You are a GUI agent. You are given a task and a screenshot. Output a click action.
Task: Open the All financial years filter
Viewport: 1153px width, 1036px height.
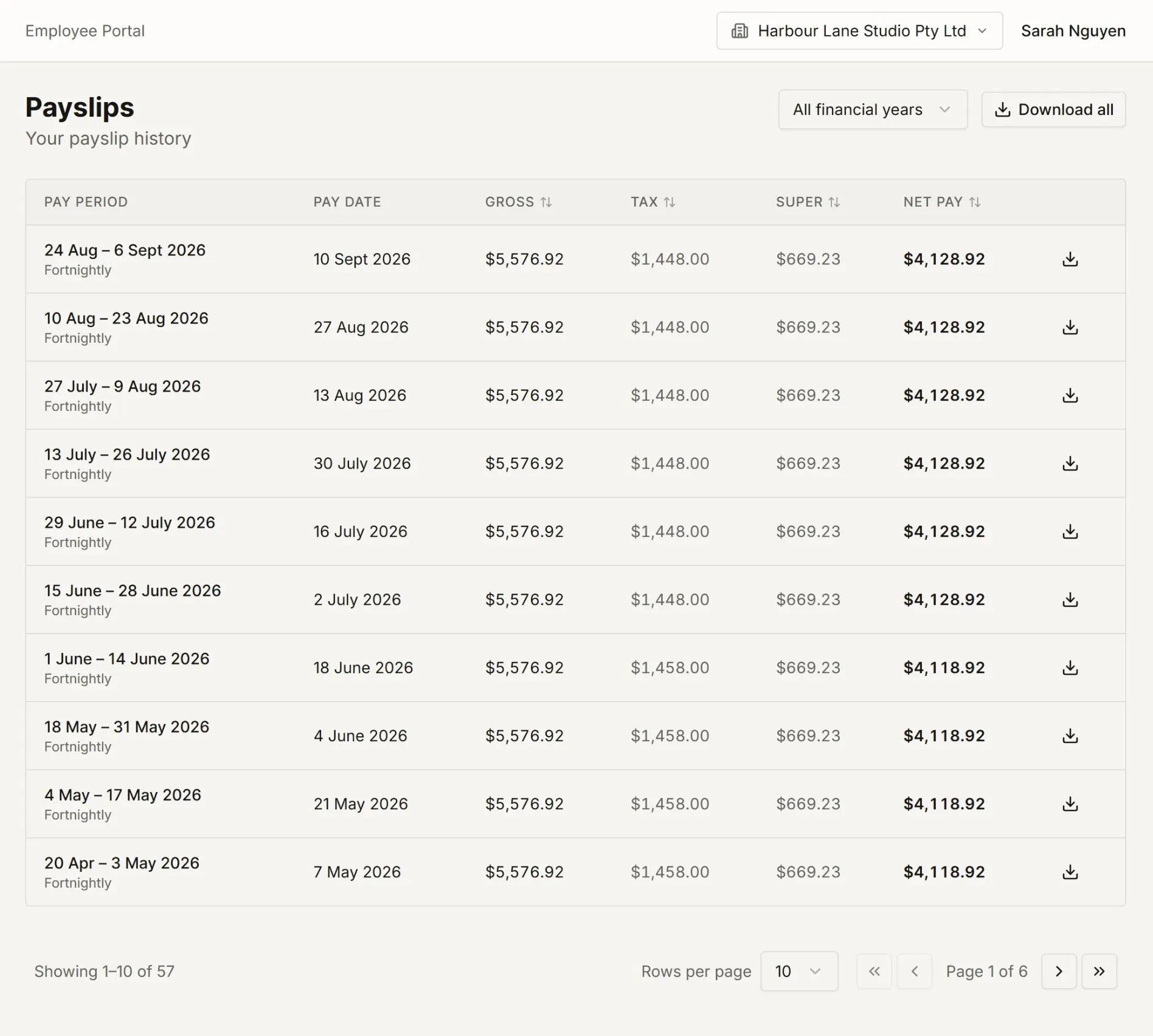pos(873,109)
